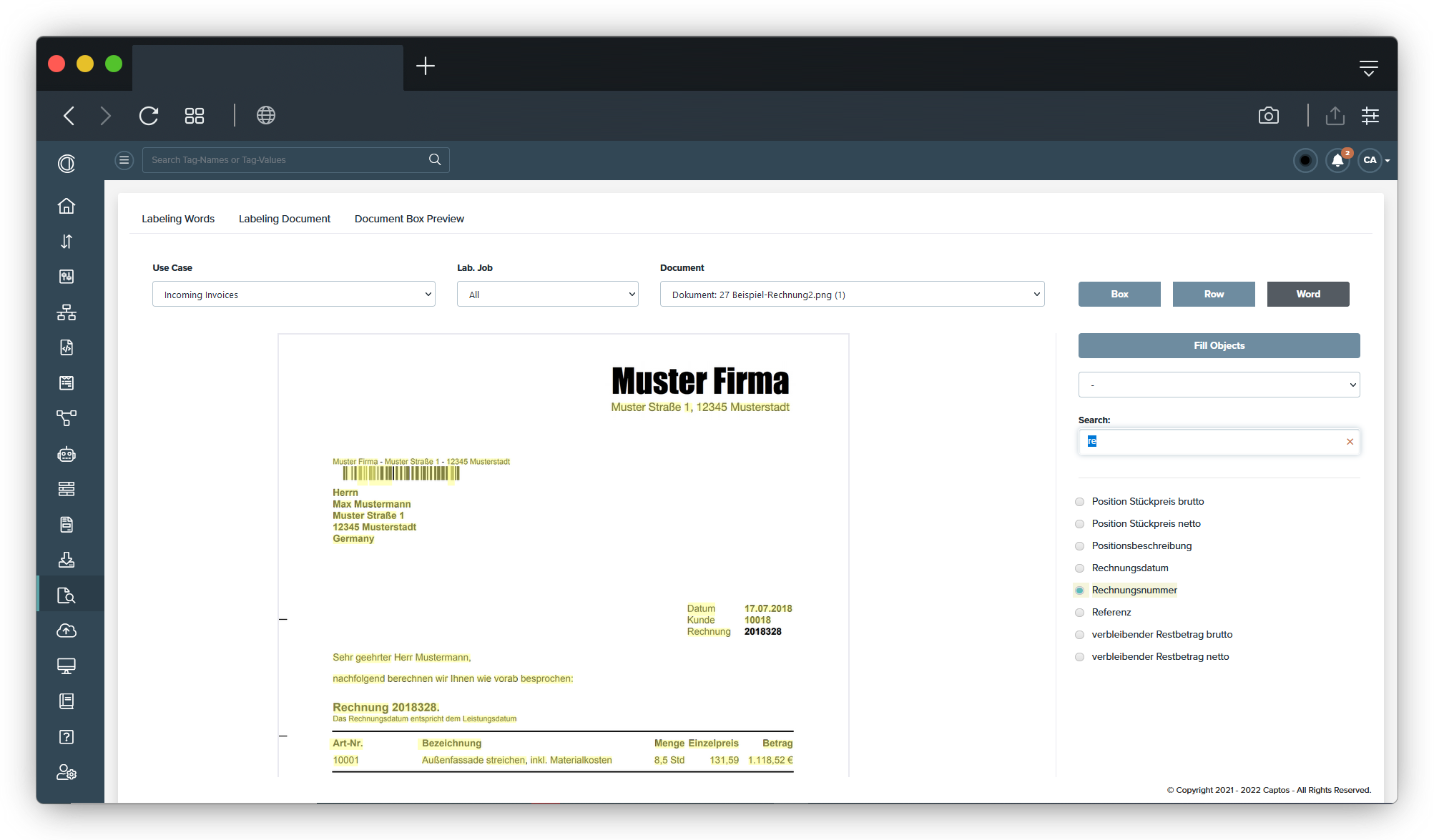Click the Fill Objects button
This screenshot has width=1434, height=840.
pyautogui.click(x=1219, y=345)
